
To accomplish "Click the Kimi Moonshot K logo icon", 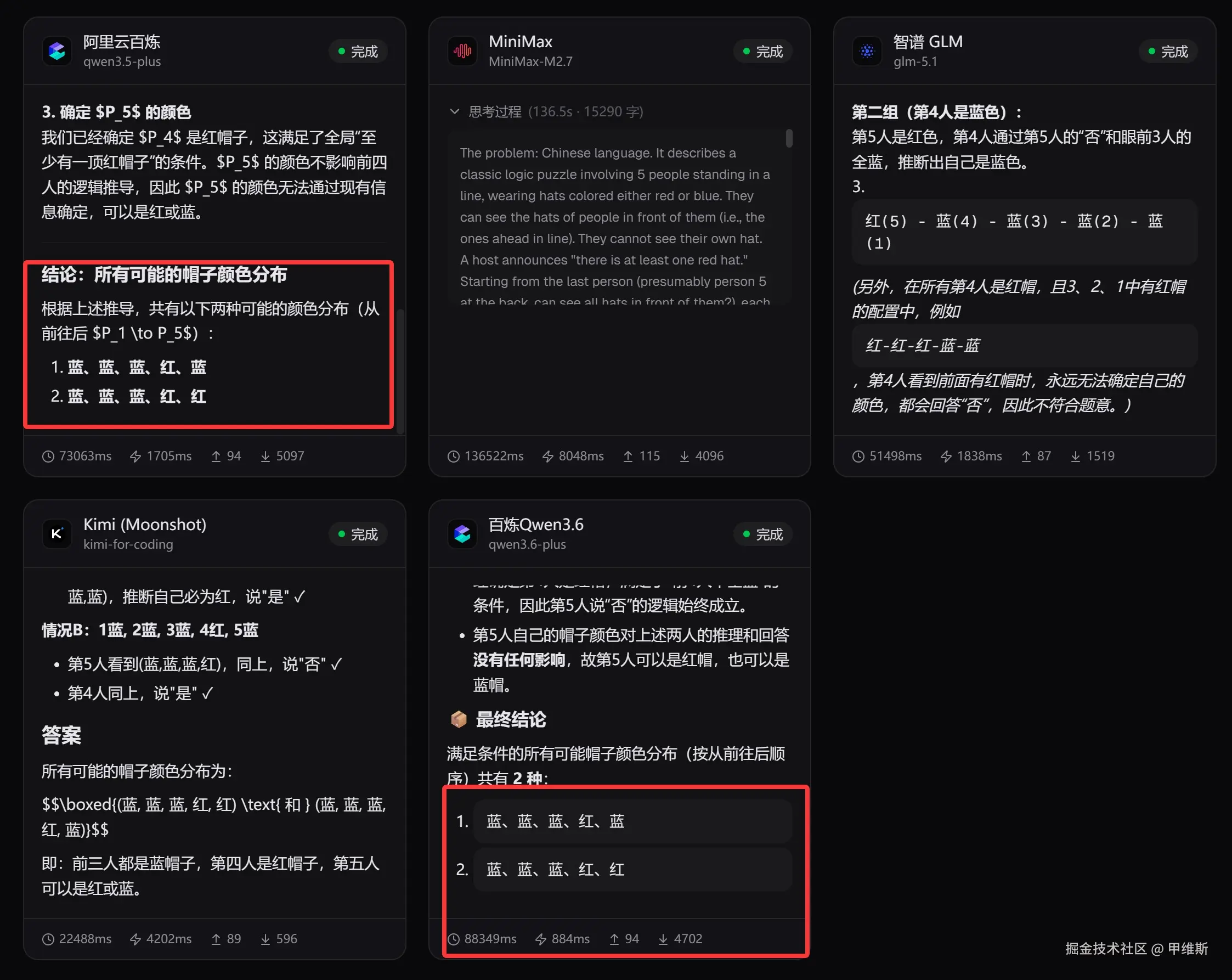I will (56, 534).
